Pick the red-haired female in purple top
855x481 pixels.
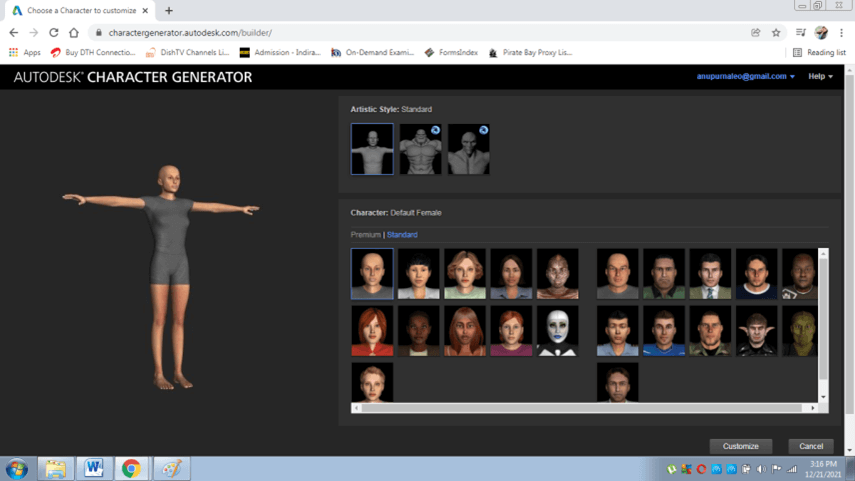(511, 331)
